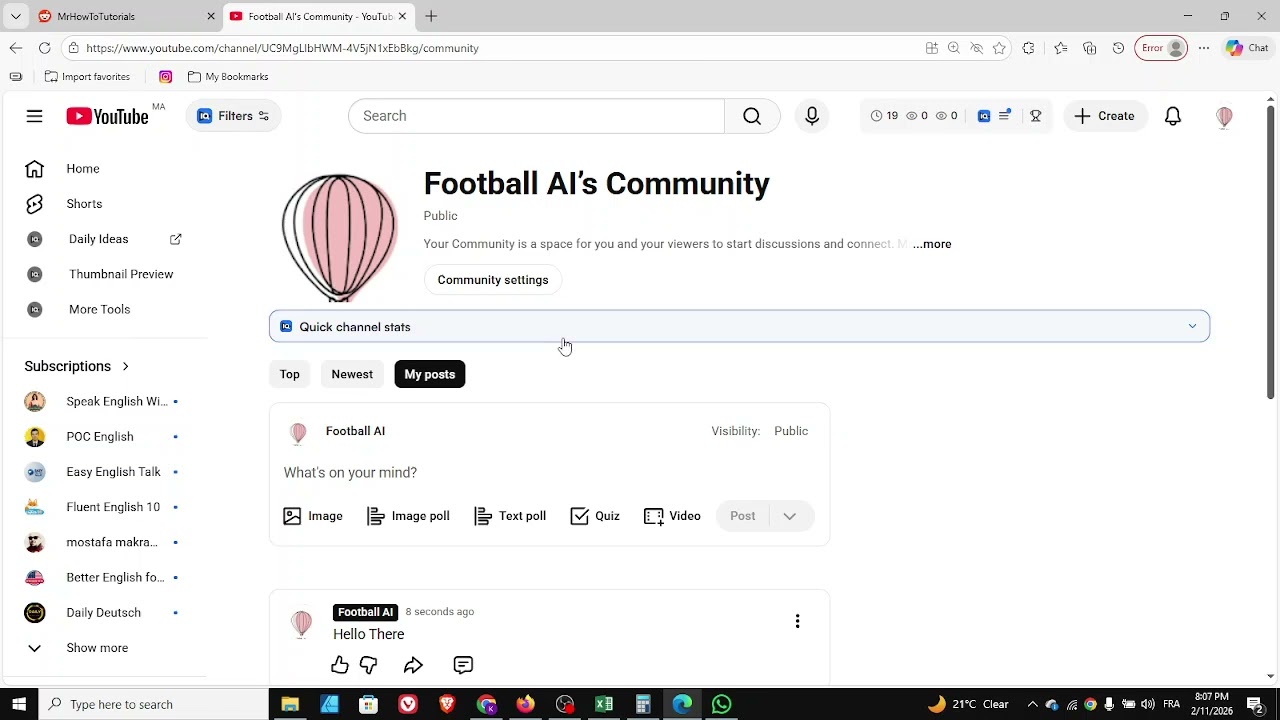Create a Quiz post
The height and width of the screenshot is (720, 1280).
tap(595, 516)
